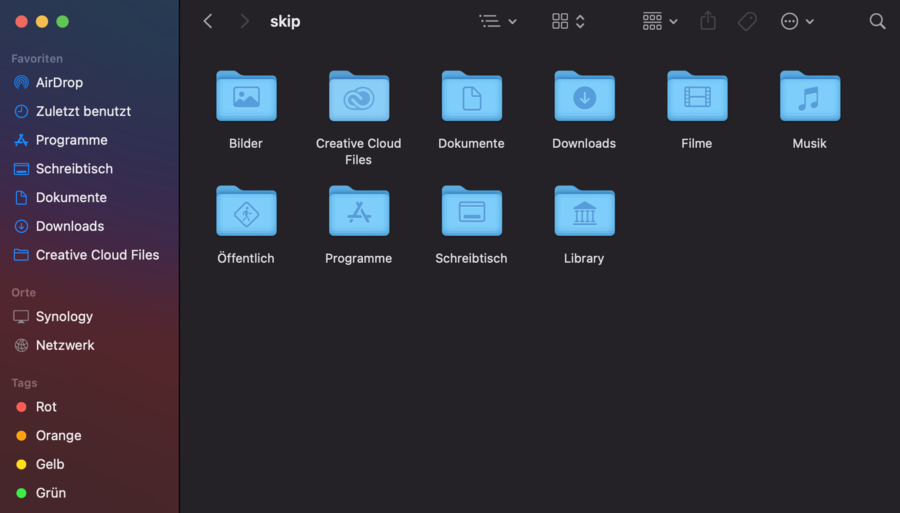Filter by the Grün green tag
Screen dimensions: 900x513
click(x=50, y=493)
